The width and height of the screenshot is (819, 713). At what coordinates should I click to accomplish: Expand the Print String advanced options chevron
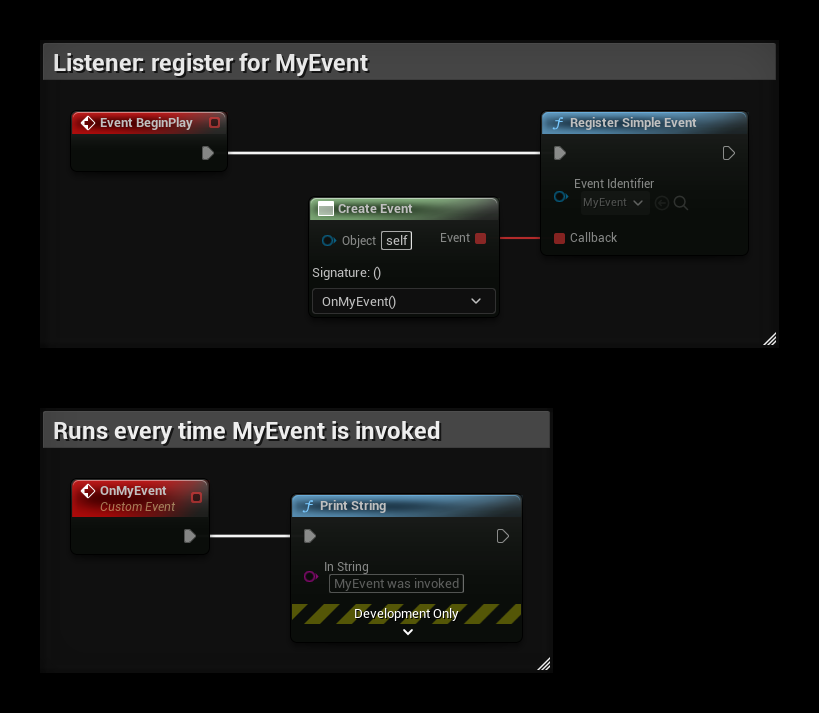(x=408, y=632)
